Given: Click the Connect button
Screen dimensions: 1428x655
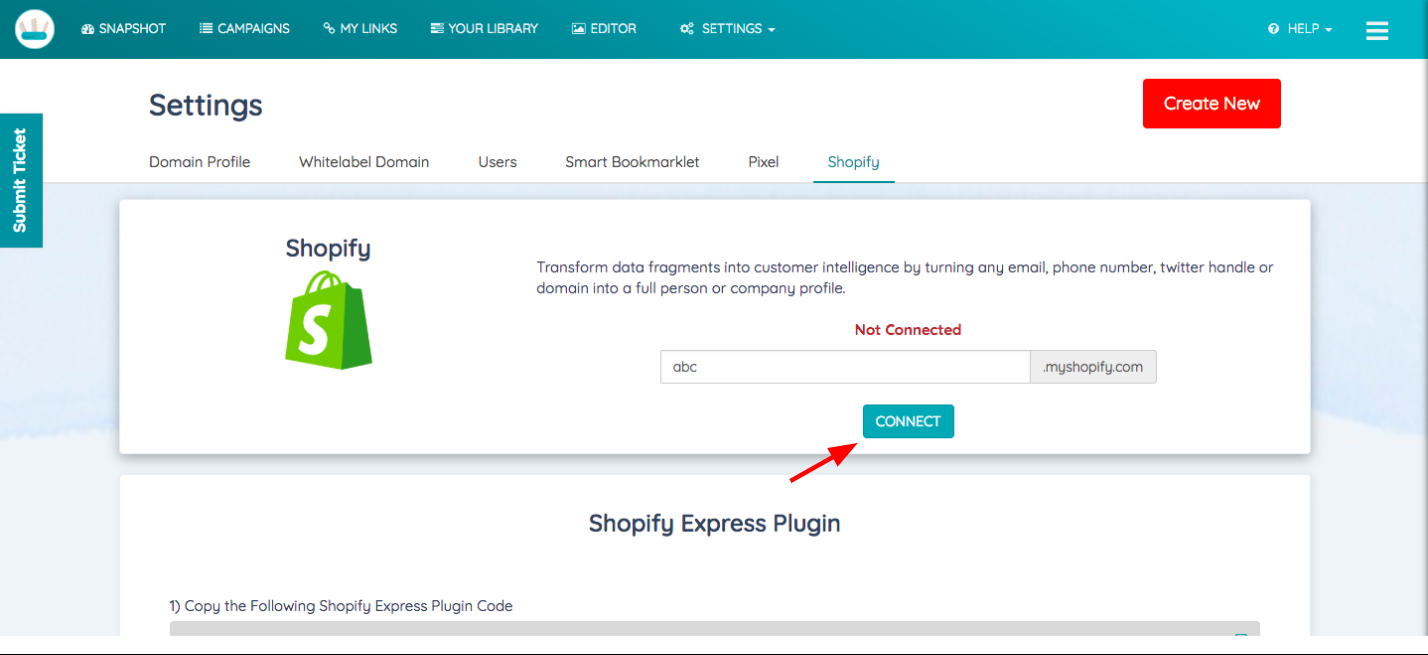Looking at the screenshot, I should (x=908, y=421).
